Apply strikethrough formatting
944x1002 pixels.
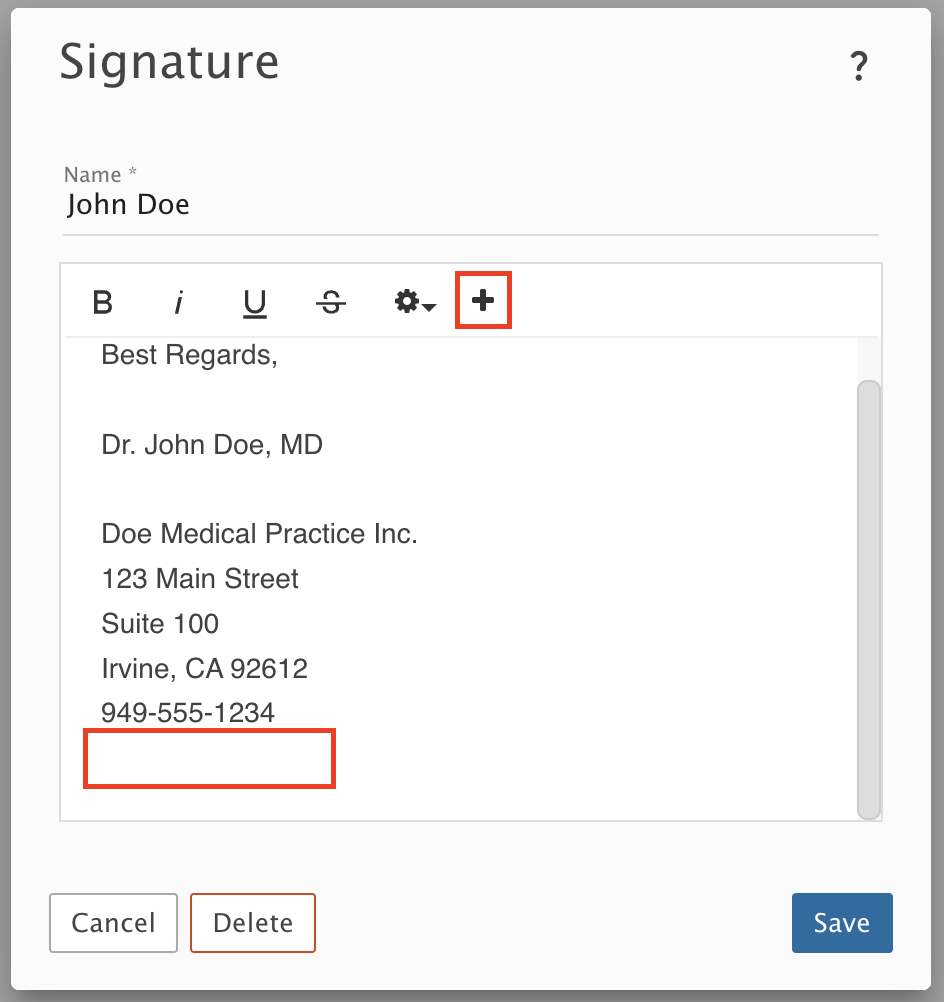click(330, 302)
